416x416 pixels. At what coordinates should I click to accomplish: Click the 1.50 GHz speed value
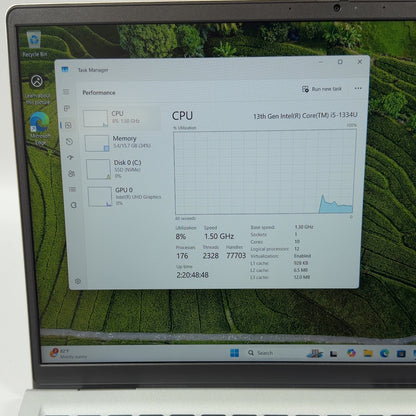point(219,236)
